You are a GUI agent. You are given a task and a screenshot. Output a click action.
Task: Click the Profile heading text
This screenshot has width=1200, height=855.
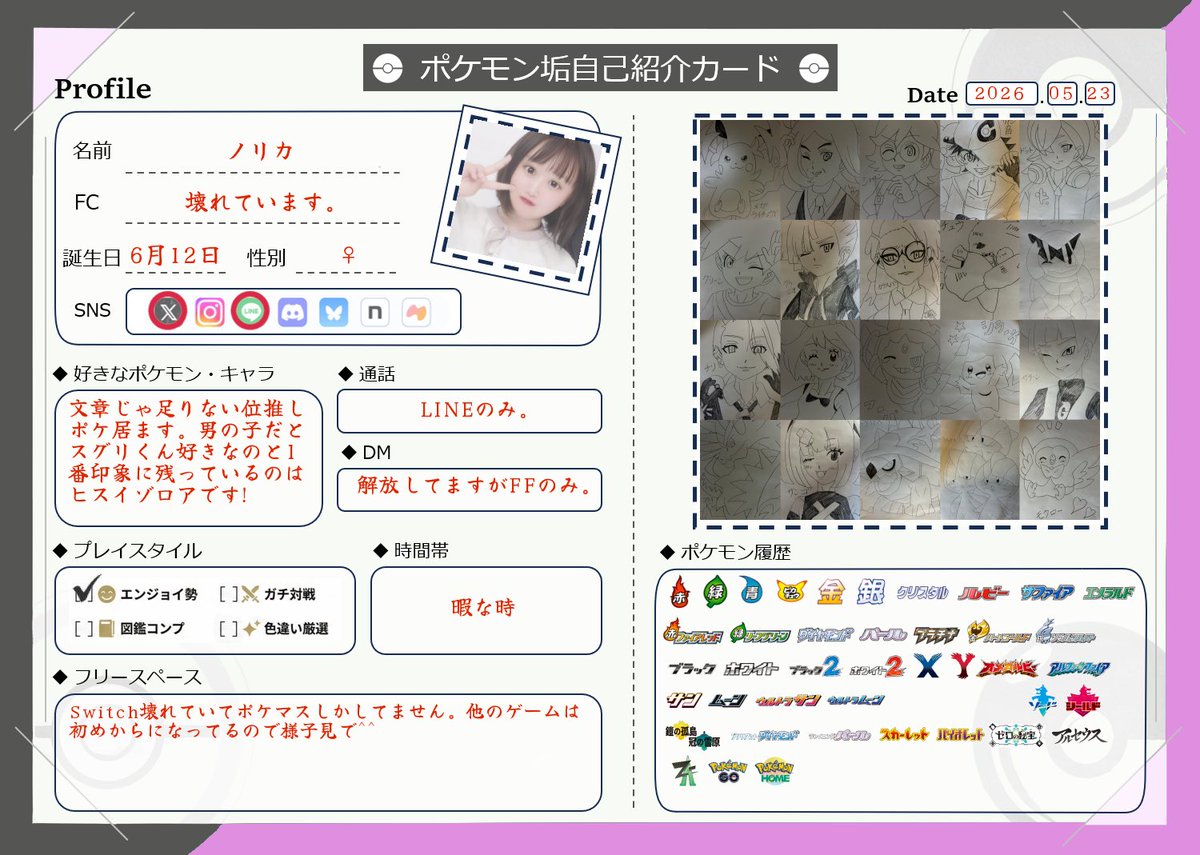coord(103,89)
